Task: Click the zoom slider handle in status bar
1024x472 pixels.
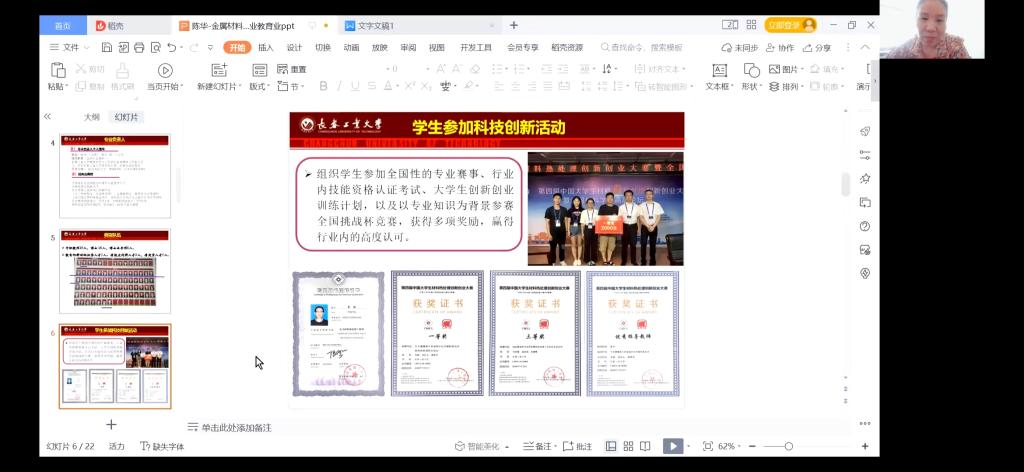Action: [x=788, y=446]
